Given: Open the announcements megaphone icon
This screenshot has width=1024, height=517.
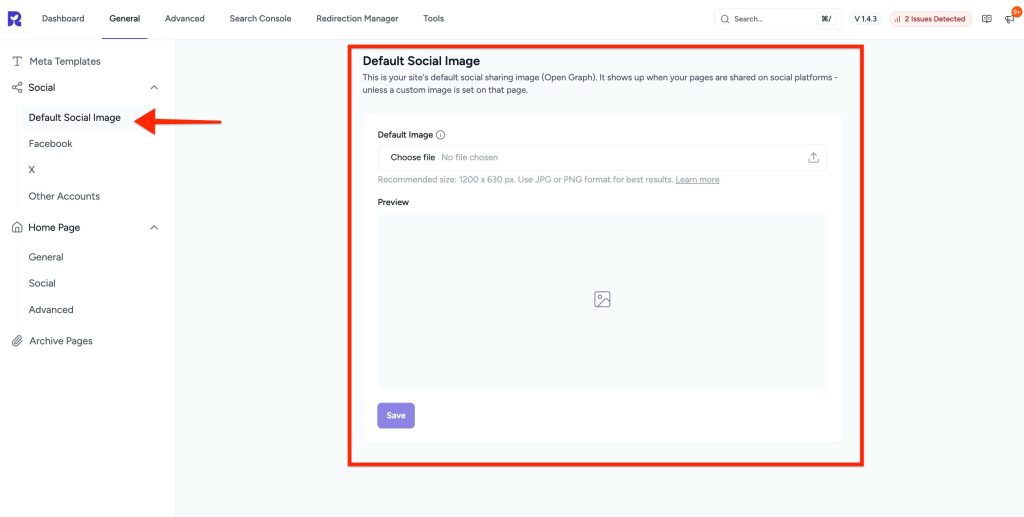Looking at the screenshot, I should [1010, 19].
